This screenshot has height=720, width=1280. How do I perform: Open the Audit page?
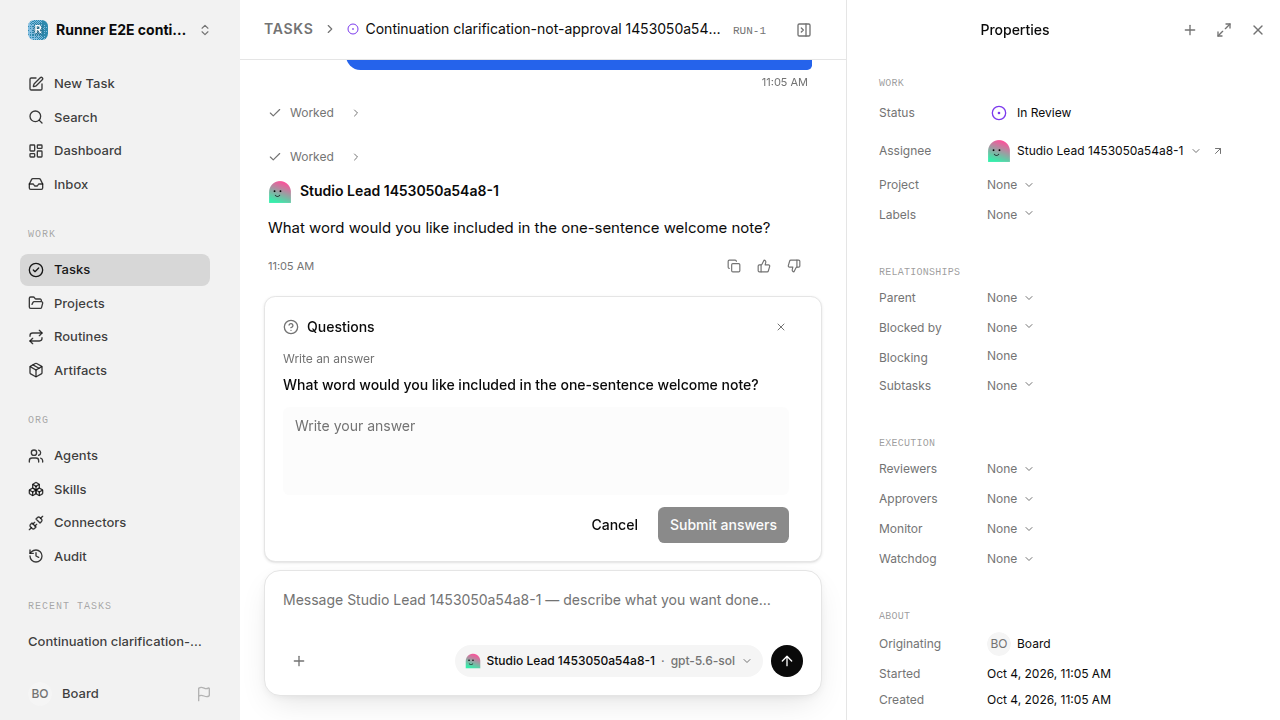point(115,557)
